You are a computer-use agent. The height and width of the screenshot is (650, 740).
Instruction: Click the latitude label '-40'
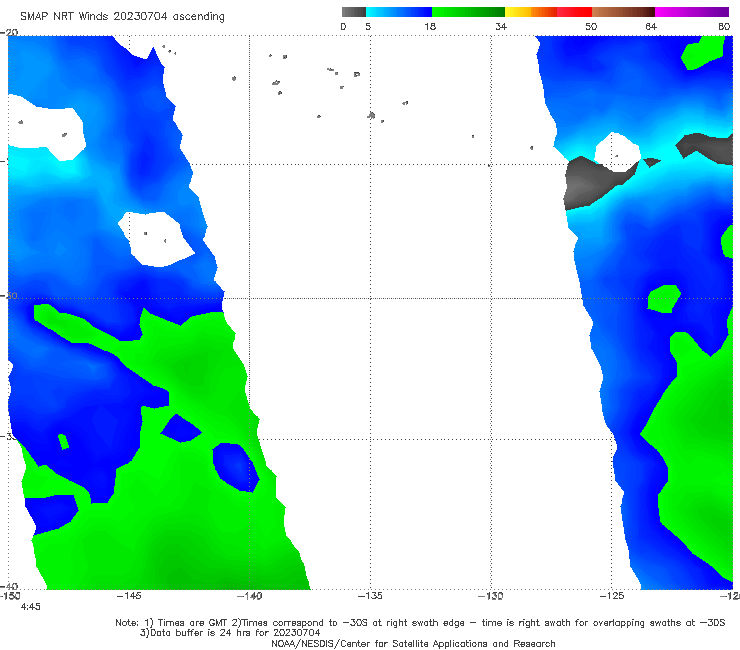pos(9,586)
